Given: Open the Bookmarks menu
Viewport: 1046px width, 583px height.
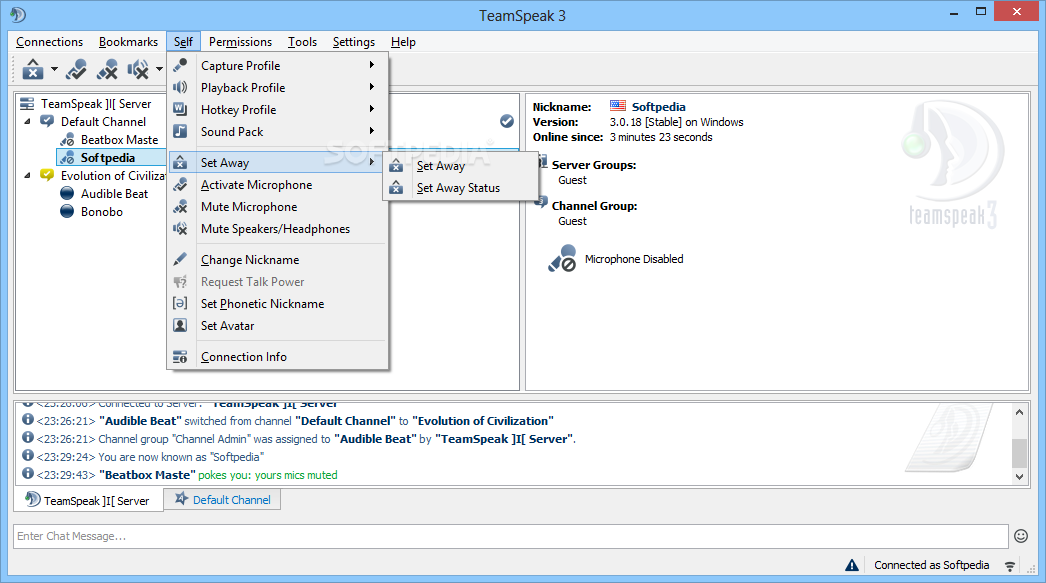Looking at the screenshot, I should pos(128,42).
